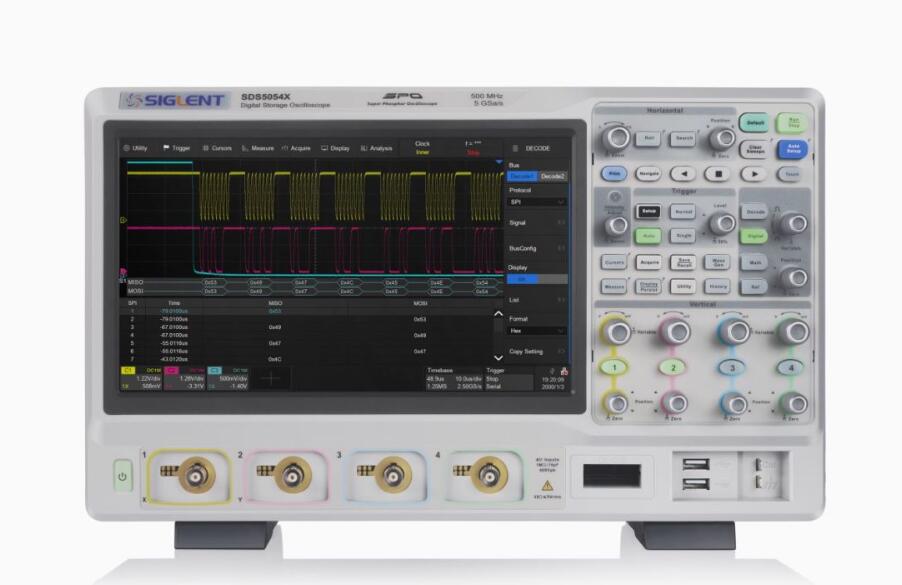
Task: Toggle channel 1 yellow button
Action: click(x=614, y=368)
